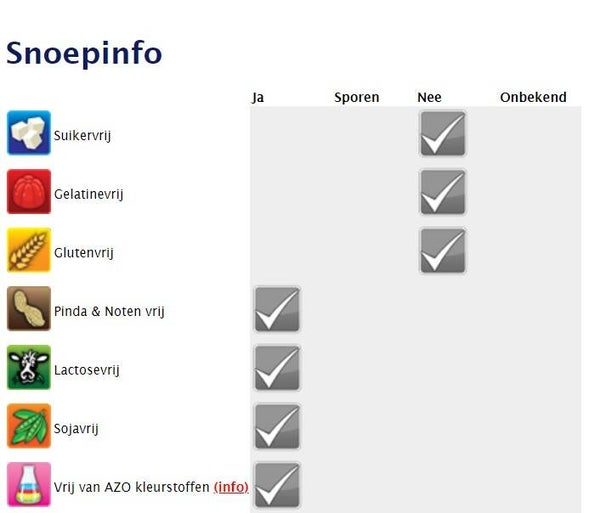Toggle the Gelatinevrij Nee checkmark

442,192
